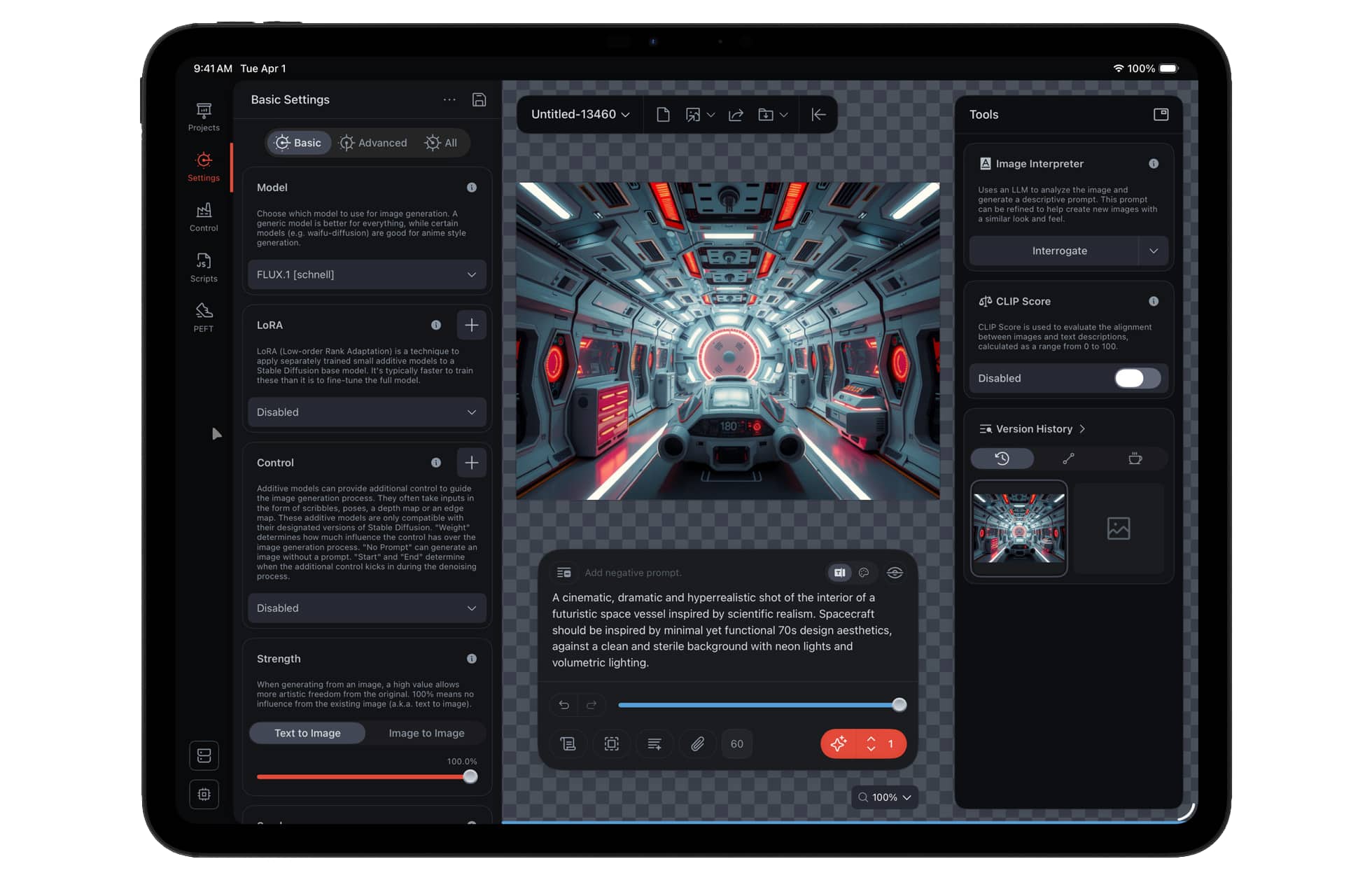Open the FLUX.1 [schnell] model dropdown

tap(366, 274)
